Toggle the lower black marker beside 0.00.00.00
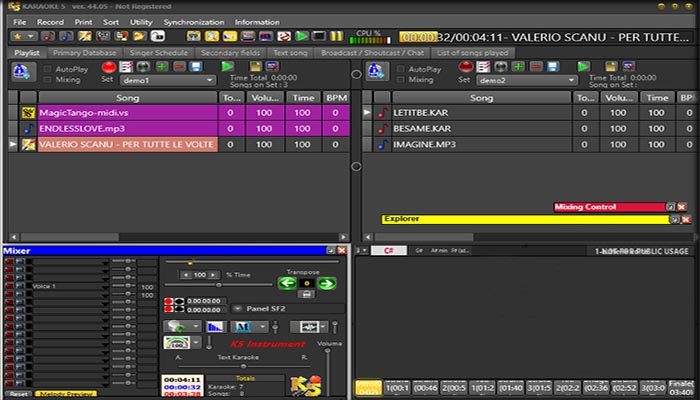700x400 pixels. coord(179,309)
